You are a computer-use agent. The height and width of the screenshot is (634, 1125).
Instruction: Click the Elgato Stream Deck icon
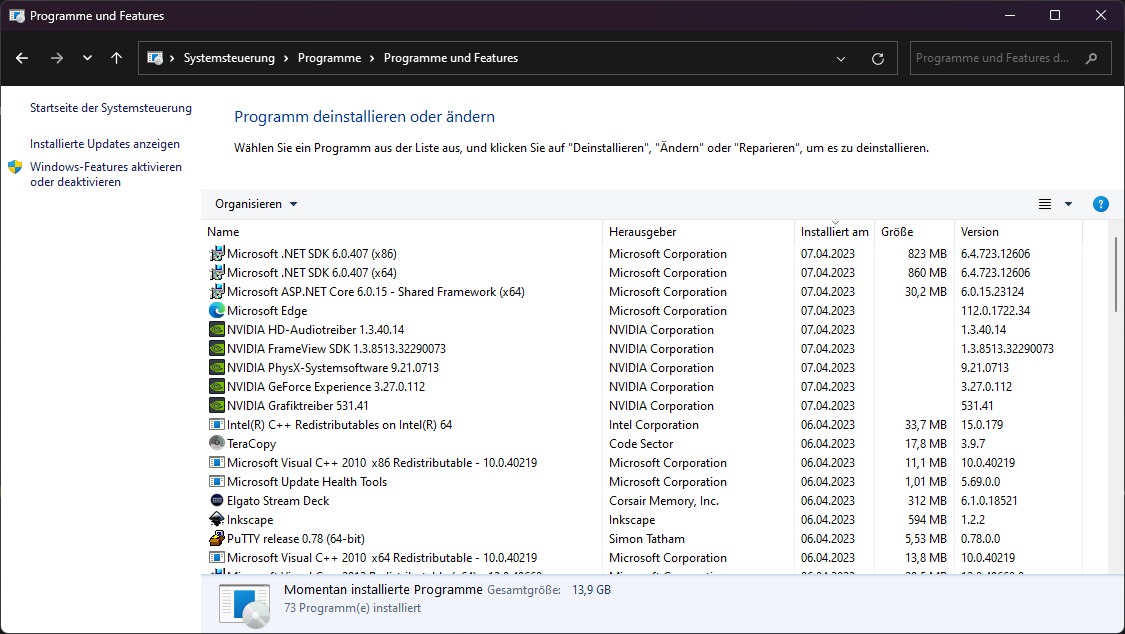(217, 501)
